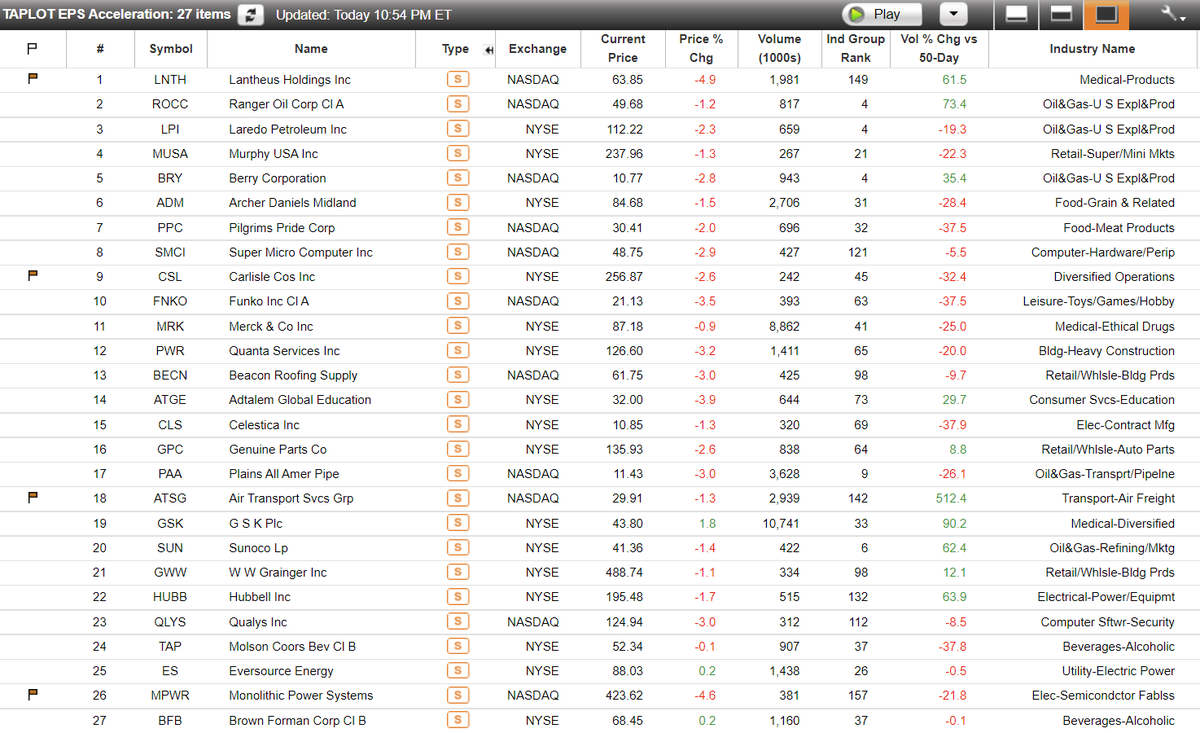Open the ATSG symbol link

coord(170,499)
